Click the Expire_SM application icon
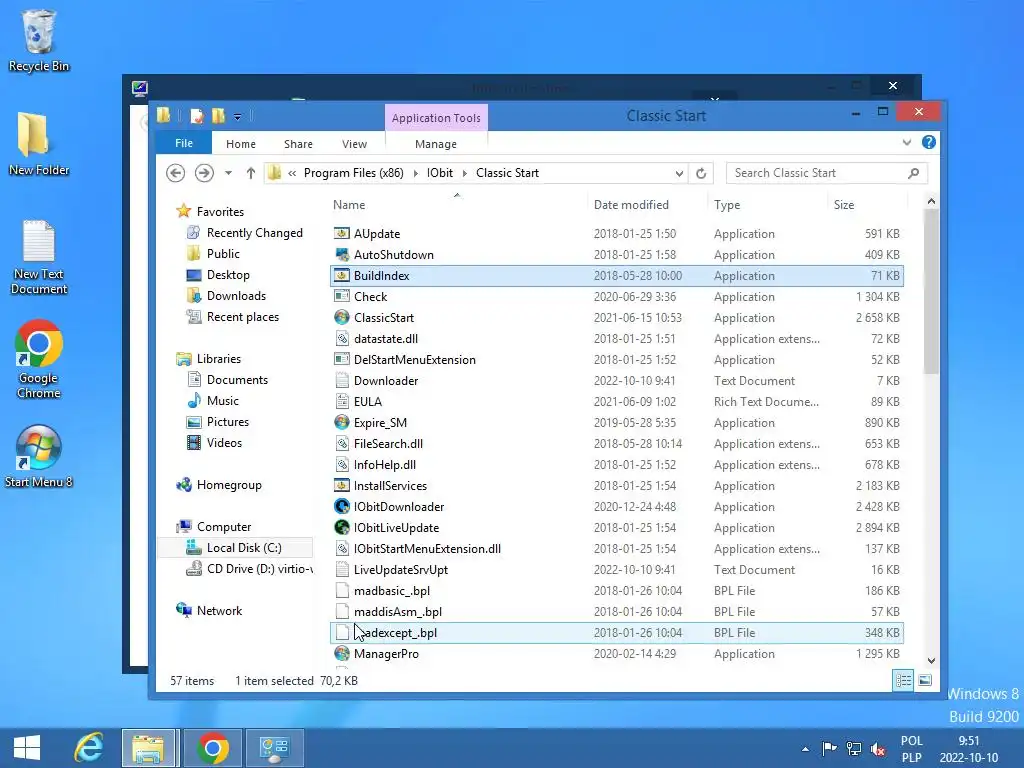The image size is (1024, 768). pyautogui.click(x=342, y=423)
